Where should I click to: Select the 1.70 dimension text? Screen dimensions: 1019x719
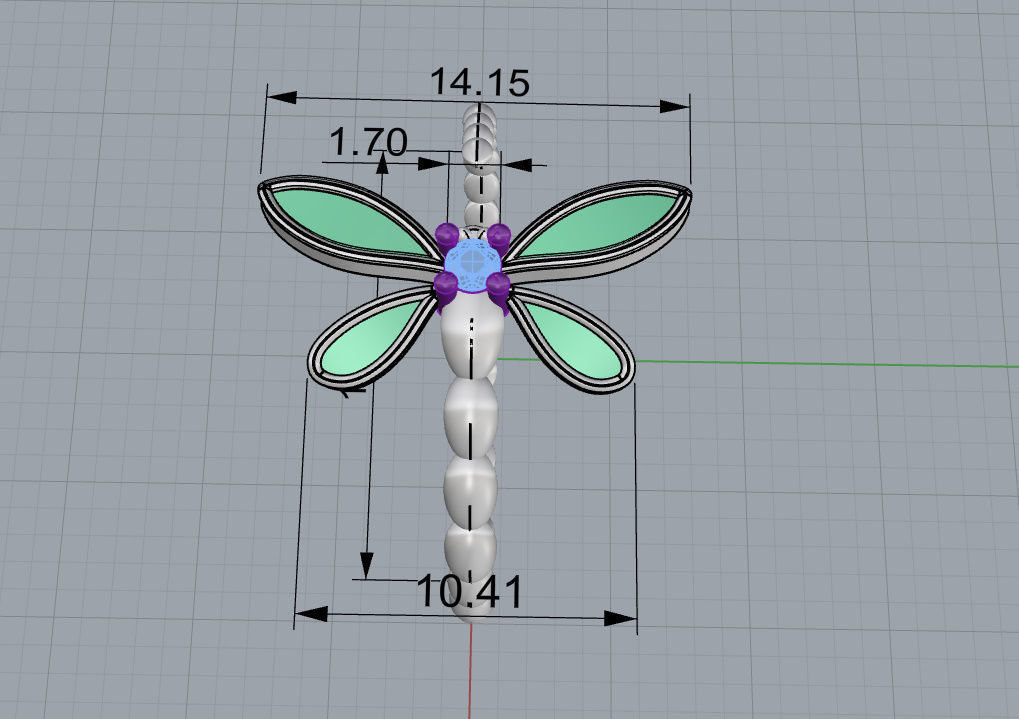[368, 142]
